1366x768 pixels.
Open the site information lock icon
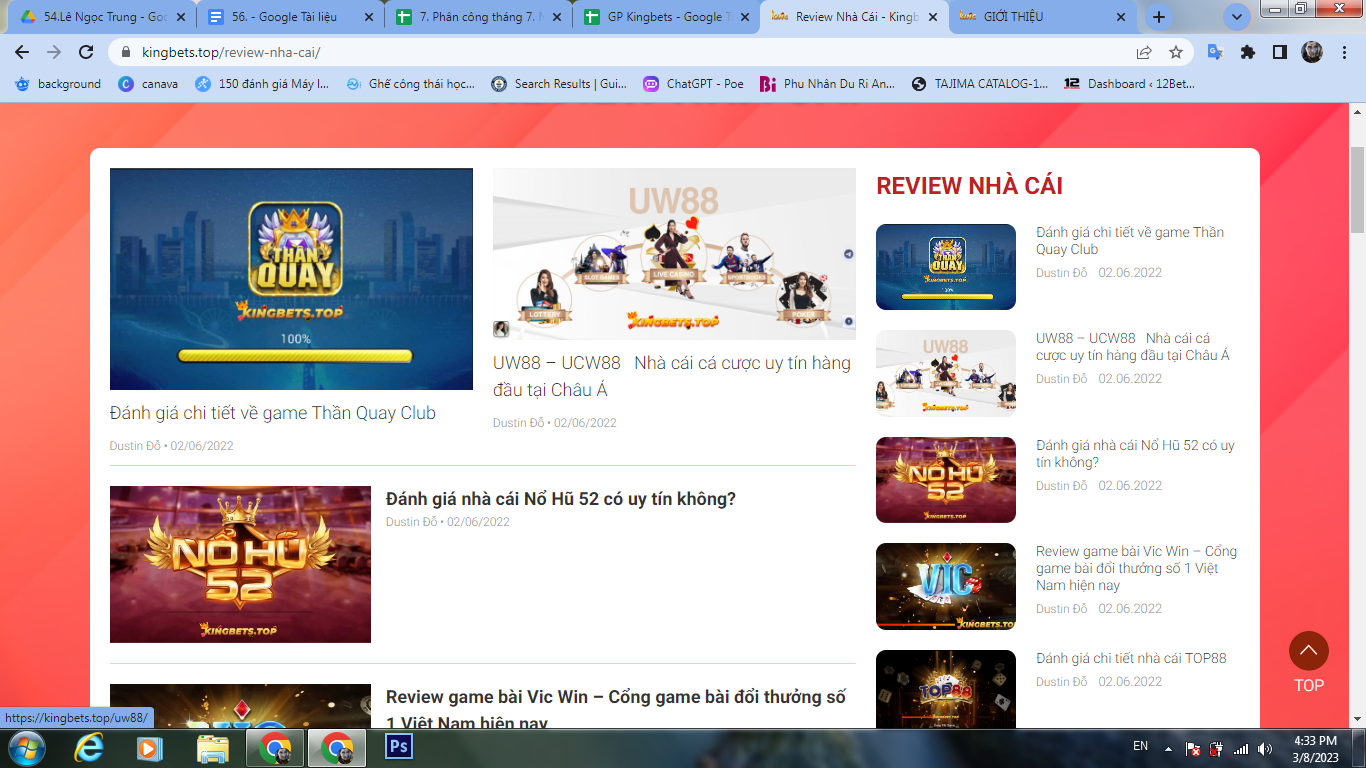click(126, 52)
